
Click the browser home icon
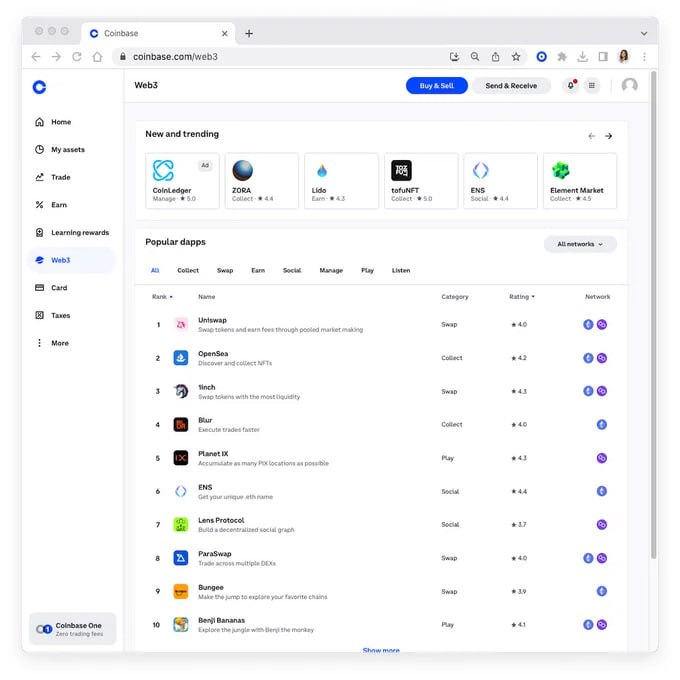98,57
